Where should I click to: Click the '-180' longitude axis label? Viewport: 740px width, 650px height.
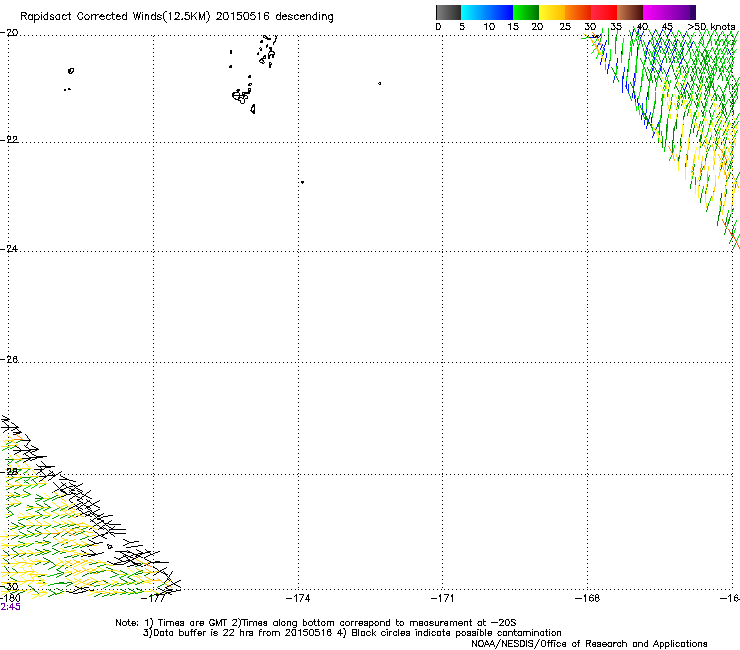click(x=10, y=598)
